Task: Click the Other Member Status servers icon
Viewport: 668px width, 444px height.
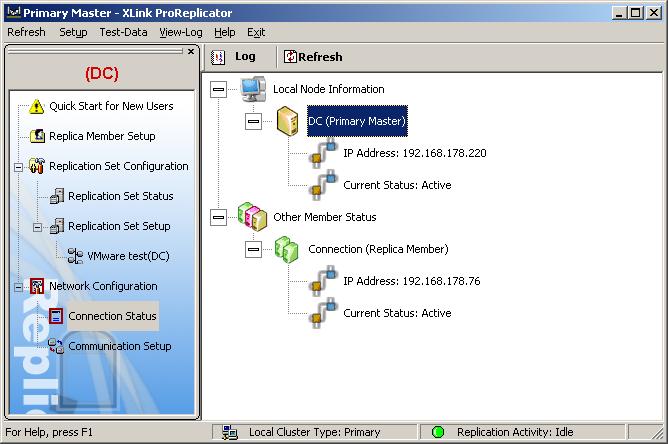Action: coord(252,216)
